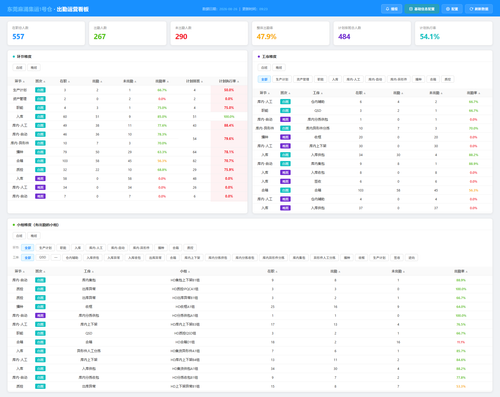Click the purple 484 stat value
The image size is (500, 397).
(344, 37)
